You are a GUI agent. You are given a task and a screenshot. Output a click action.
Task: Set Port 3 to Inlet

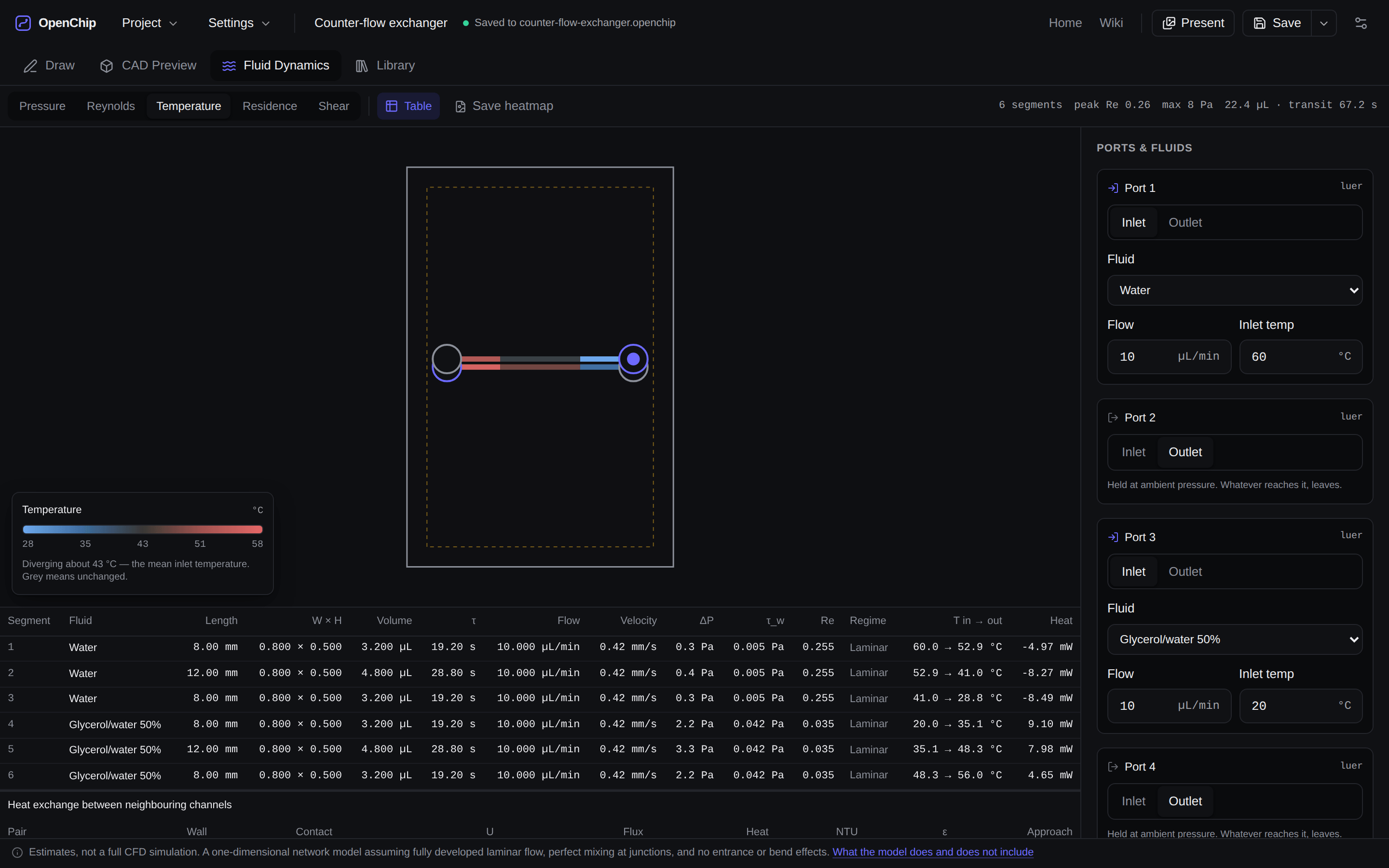(1133, 572)
